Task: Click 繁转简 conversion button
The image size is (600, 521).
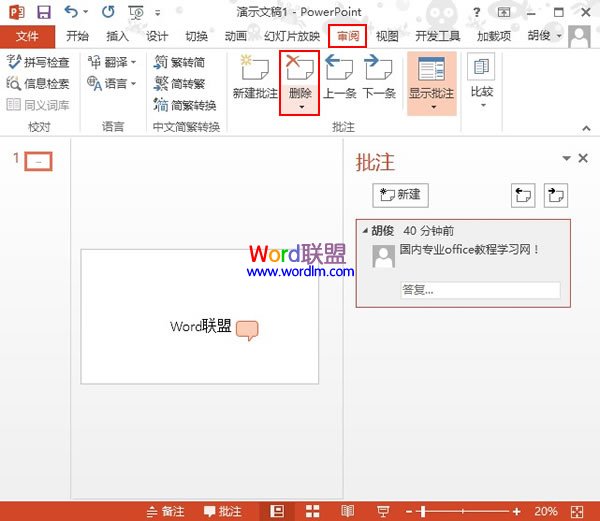Action: pyautogui.click(x=179, y=62)
